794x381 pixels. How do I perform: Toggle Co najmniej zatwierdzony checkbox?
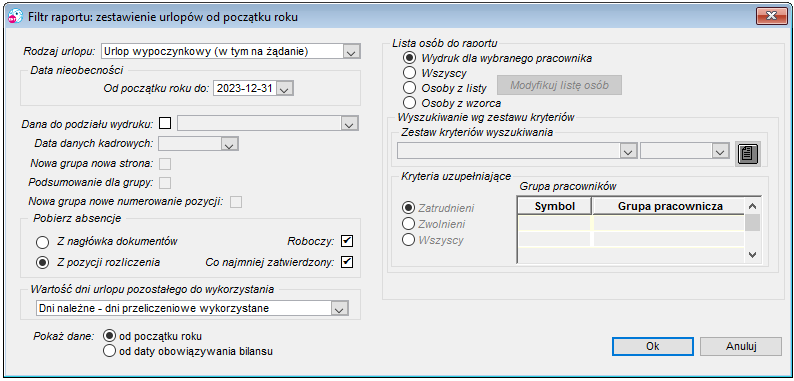point(347,262)
